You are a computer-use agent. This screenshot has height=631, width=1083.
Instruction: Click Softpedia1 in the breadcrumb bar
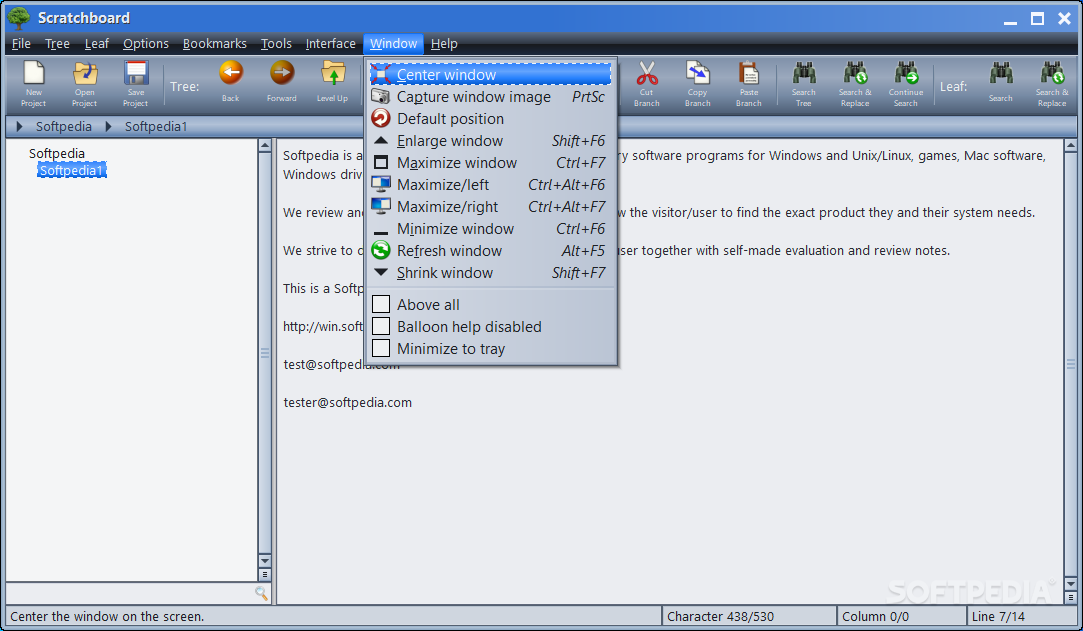(156, 126)
